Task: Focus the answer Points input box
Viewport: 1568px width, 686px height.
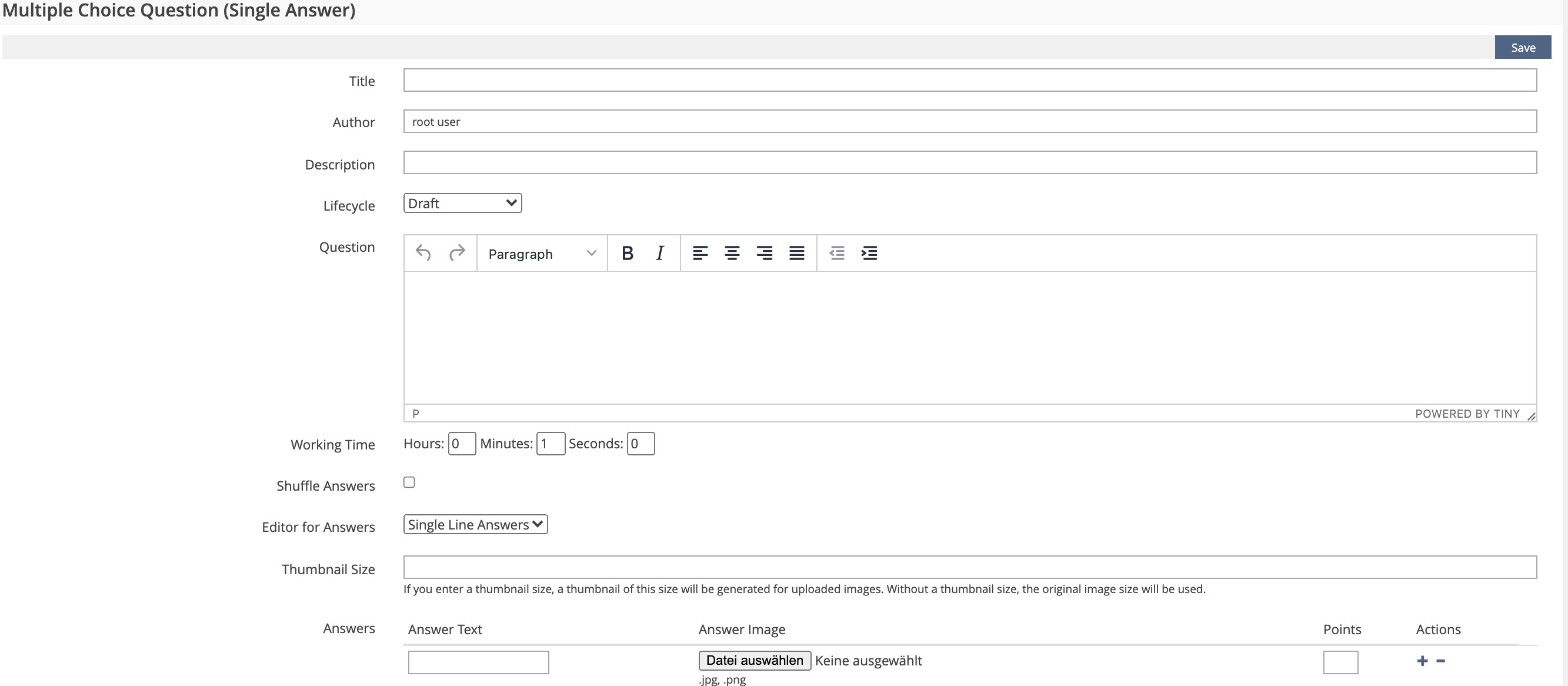Action: tap(1340, 662)
